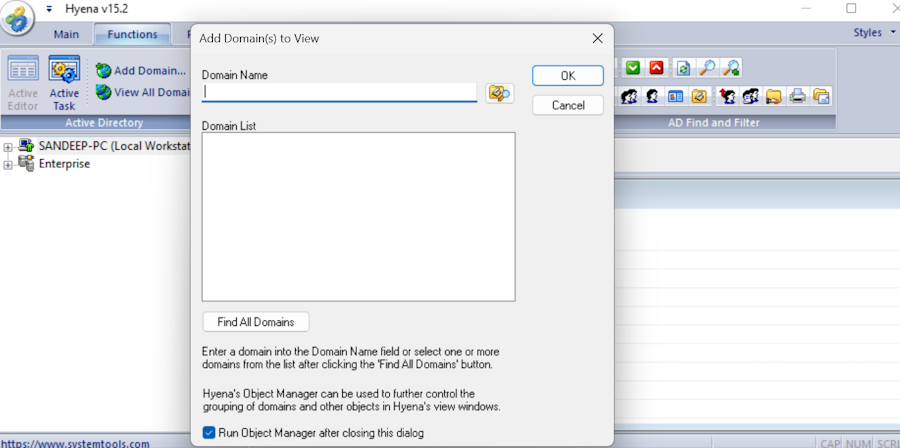
Task: Click the folder with scanner icon
Action: pos(699,96)
